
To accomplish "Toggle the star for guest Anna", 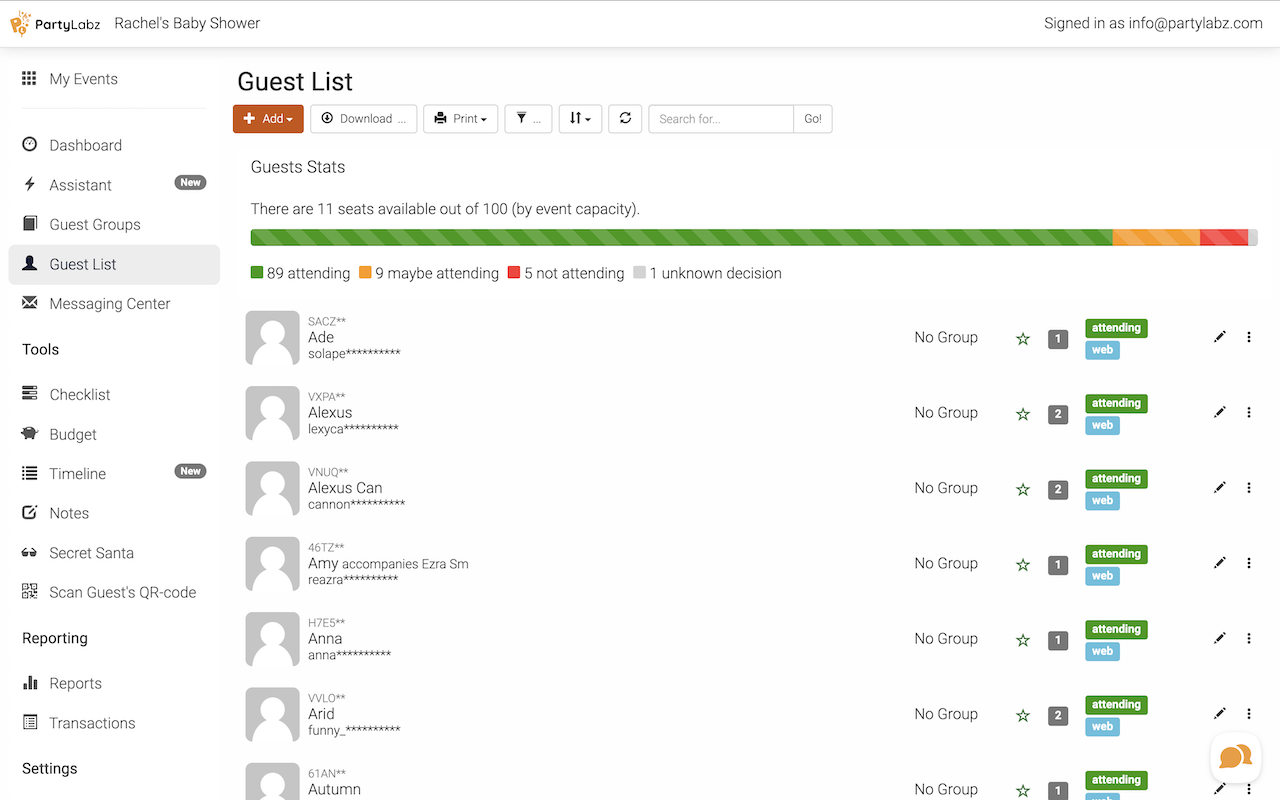I will [1022, 640].
